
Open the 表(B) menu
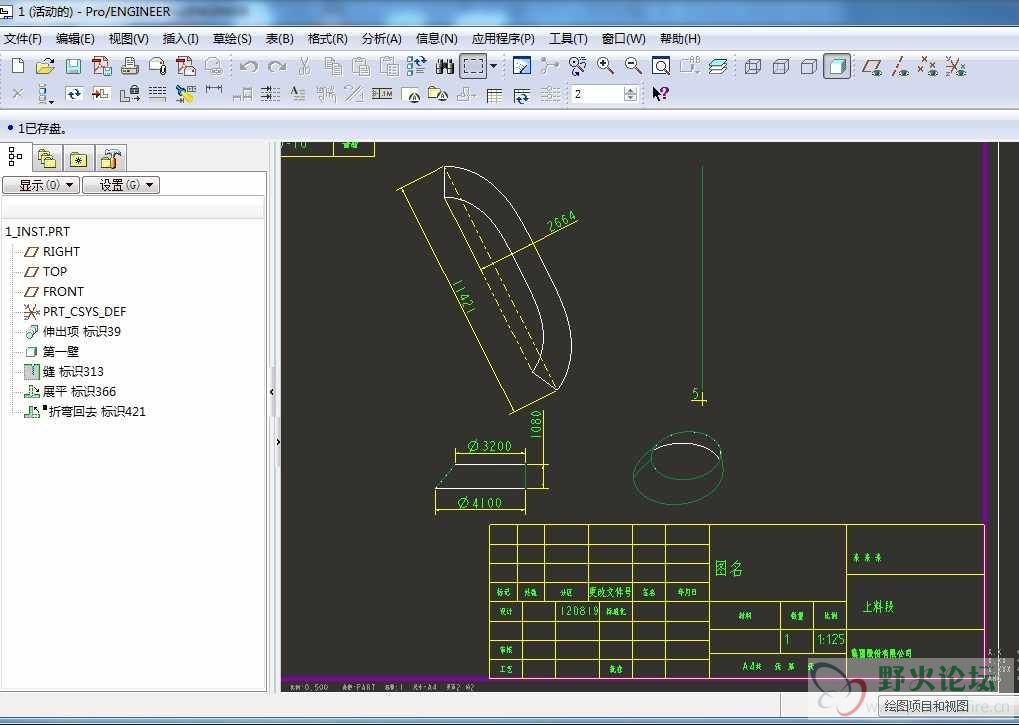[x=279, y=39]
